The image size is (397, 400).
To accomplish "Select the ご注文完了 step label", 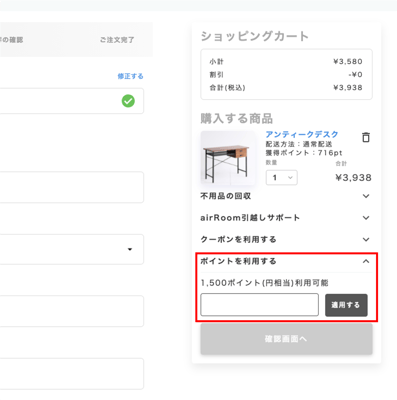I will tap(117, 40).
